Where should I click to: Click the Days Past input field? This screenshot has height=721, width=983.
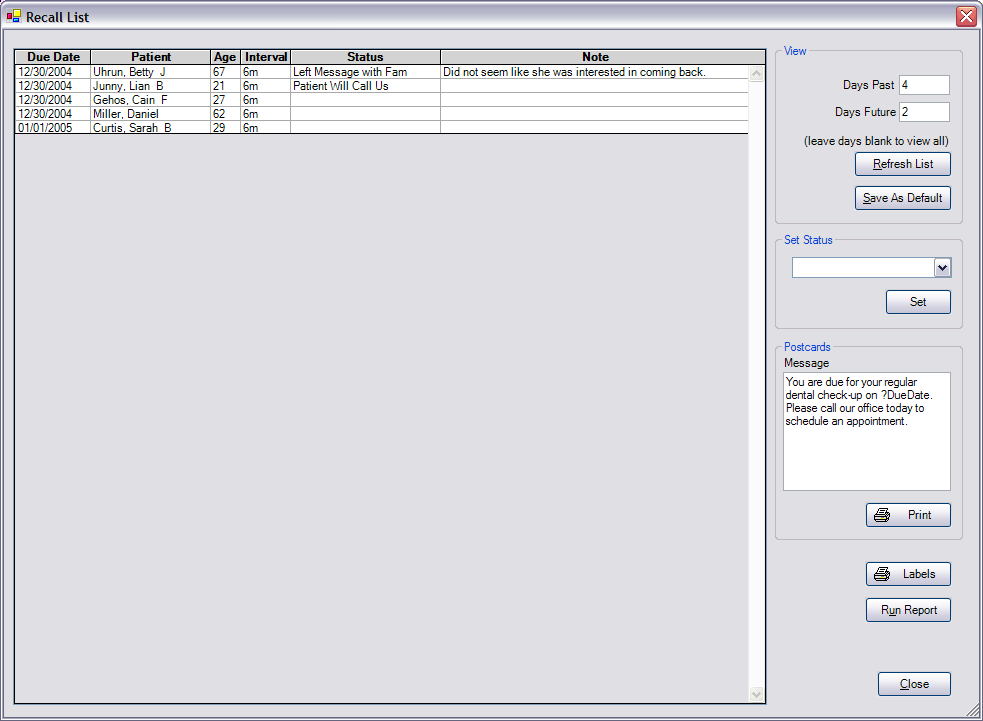pos(923,85)
